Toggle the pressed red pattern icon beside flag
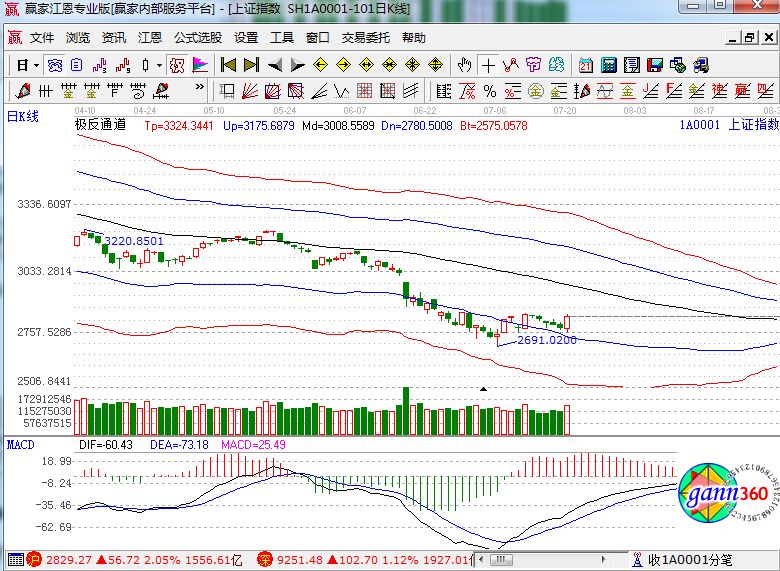Viewport: 780px width, 571px height. click(176, 65)
